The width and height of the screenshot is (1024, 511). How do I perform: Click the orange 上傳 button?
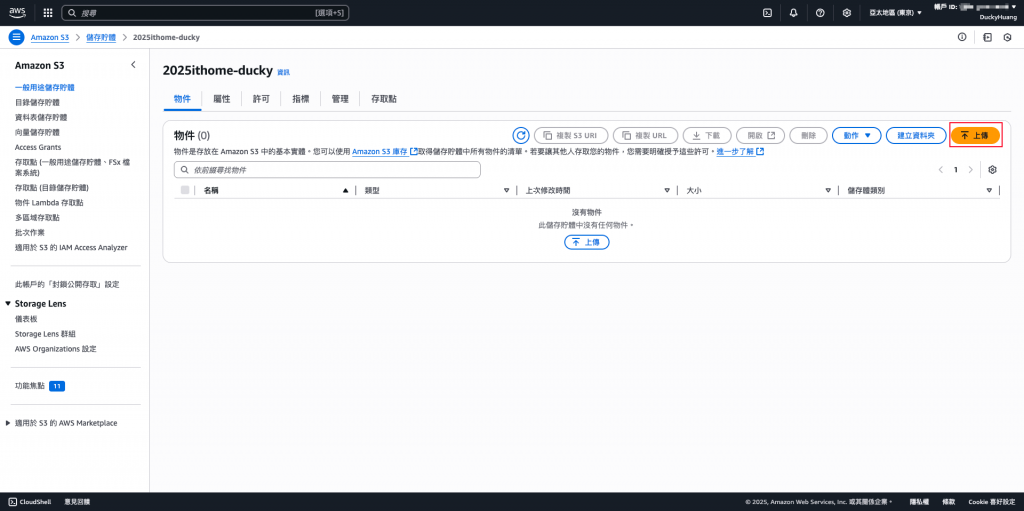(x=975, y=135)
